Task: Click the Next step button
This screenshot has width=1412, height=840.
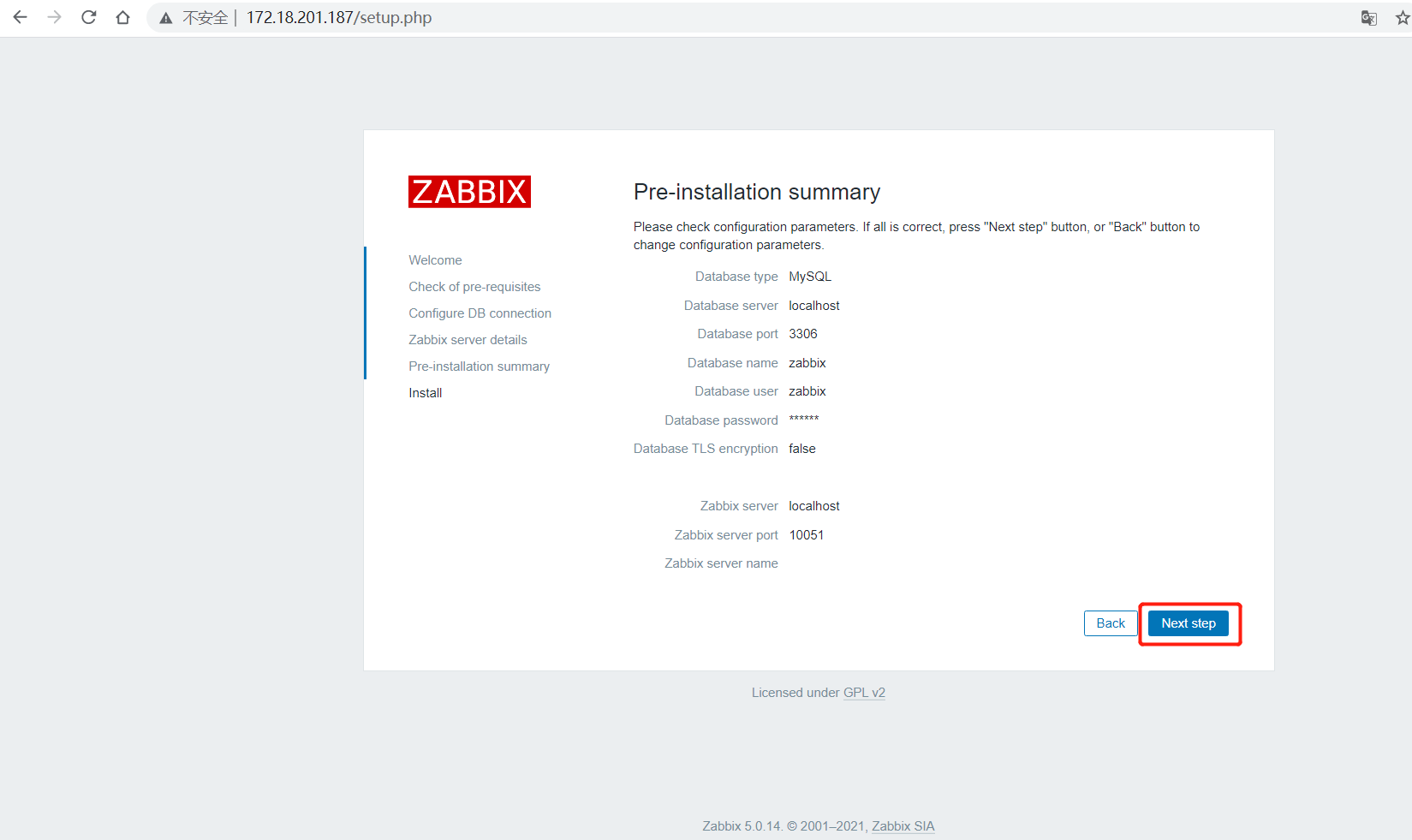Action: (x=1189, y=623)
